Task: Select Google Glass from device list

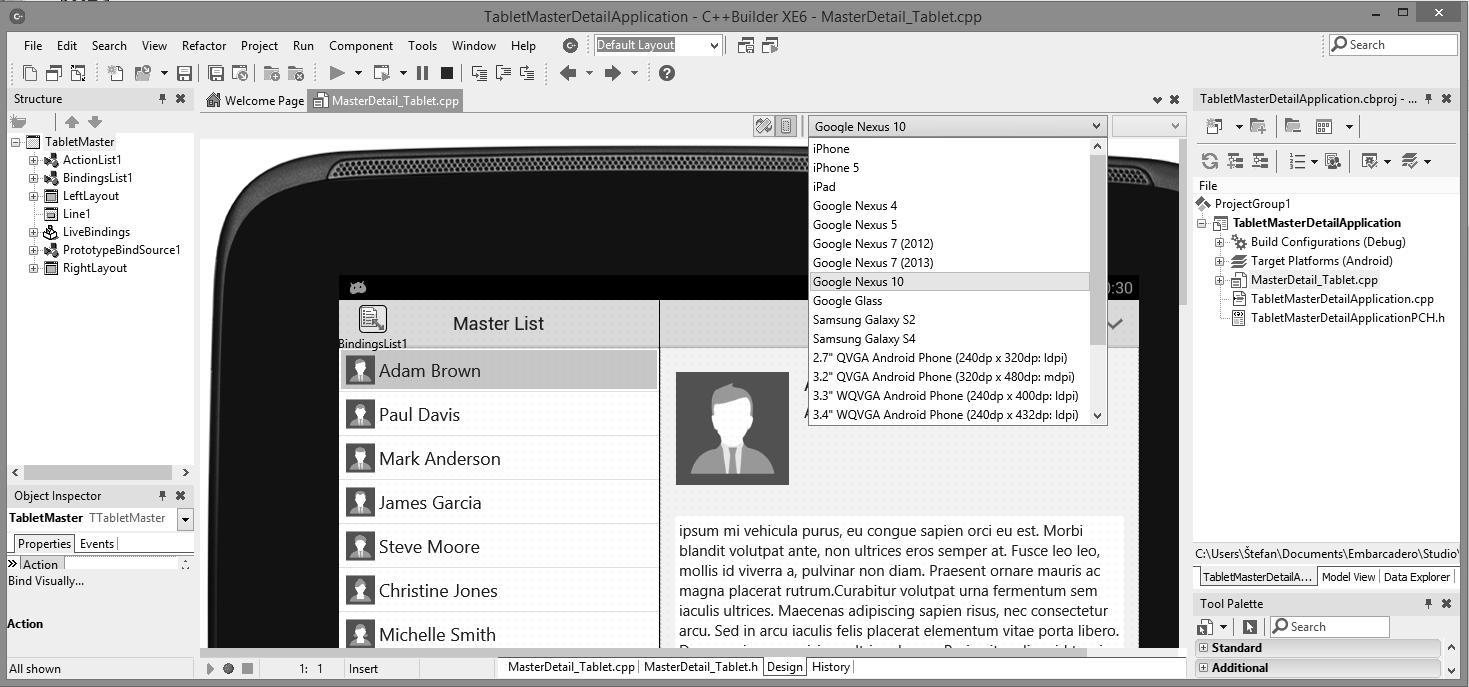Action: coord(949,301)
